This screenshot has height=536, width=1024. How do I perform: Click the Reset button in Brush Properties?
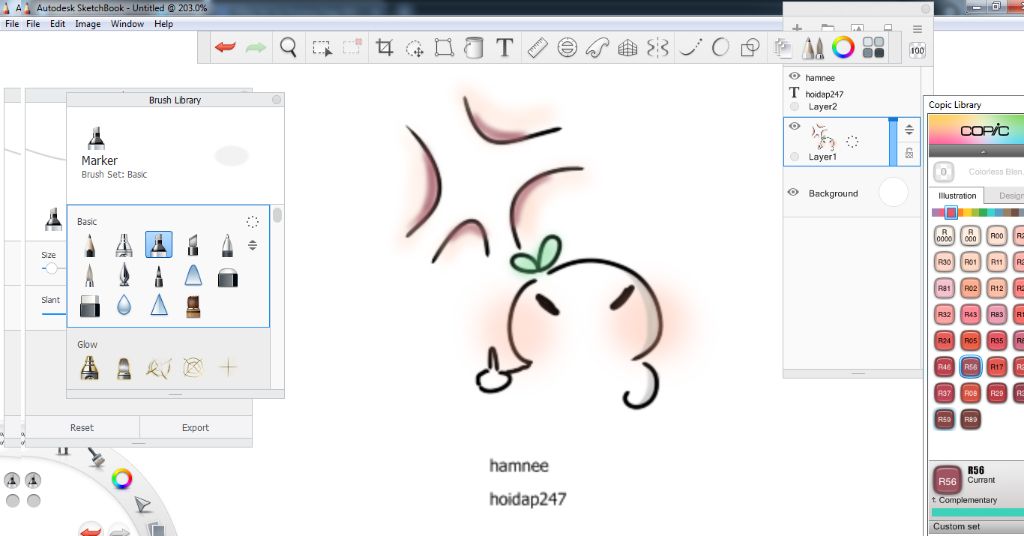[x=82, y=428]
